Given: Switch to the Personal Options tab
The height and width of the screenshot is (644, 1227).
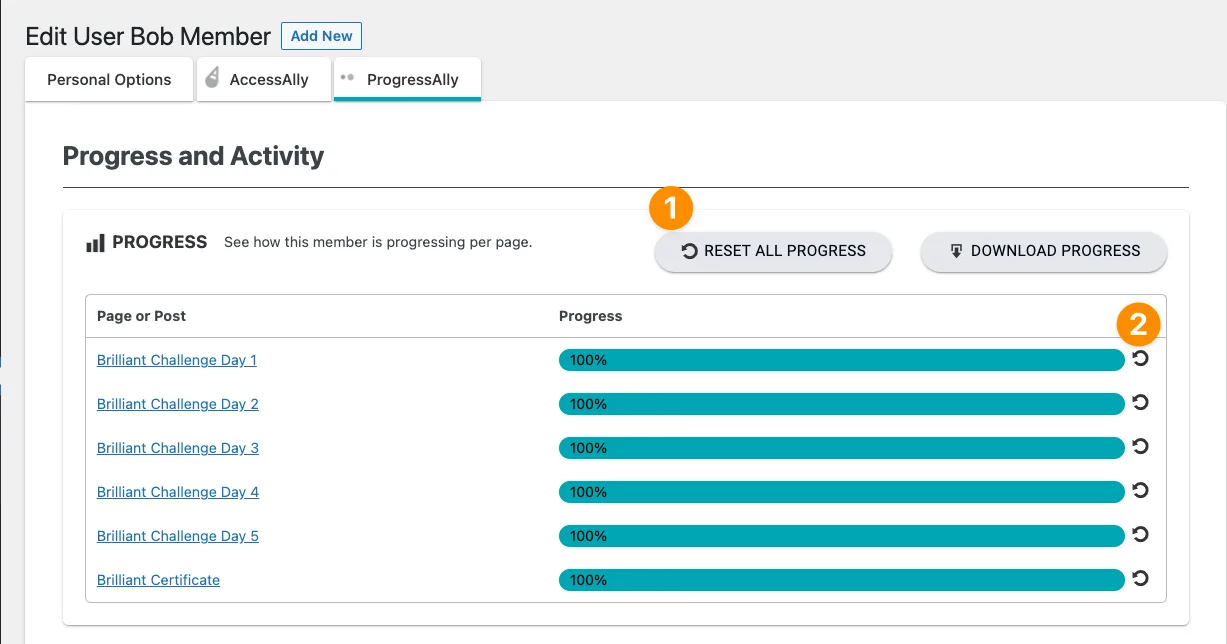Looking at the screenshot, I should click(x=109, y=80).
